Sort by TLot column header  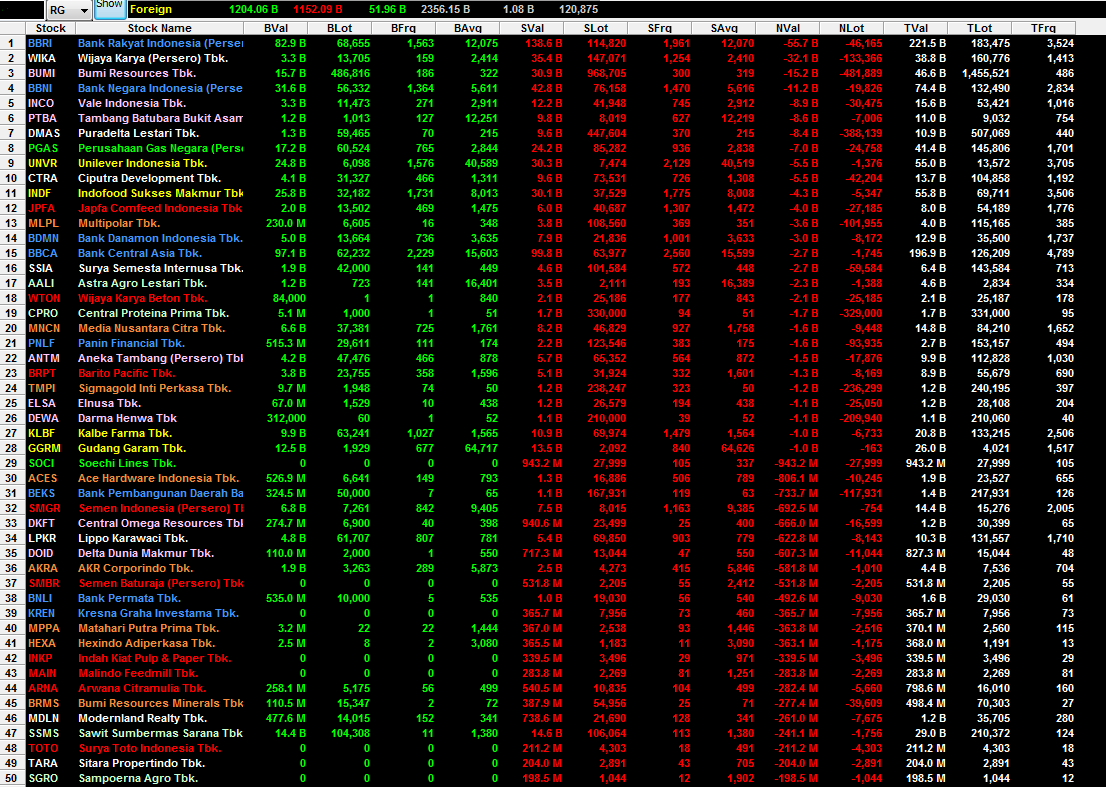pos(980,28)
